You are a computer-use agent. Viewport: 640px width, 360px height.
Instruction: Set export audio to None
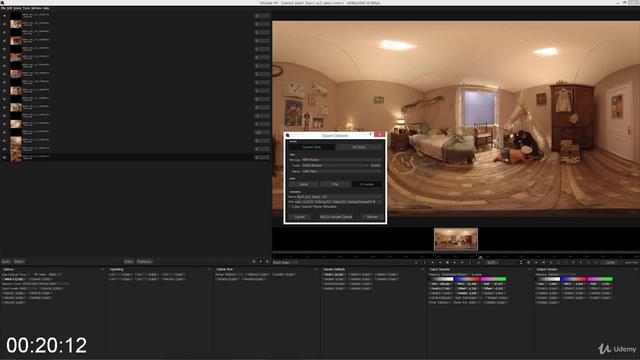pyautogui.click(x=304, y=184)
